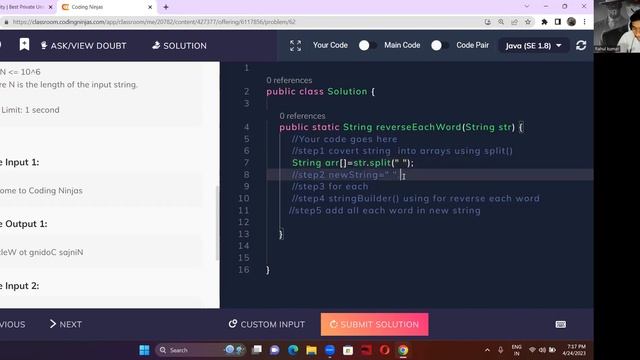This screenshot has width=640, height=360.
Task: Switch the ENG IN input language
Action: coord(516,350)
